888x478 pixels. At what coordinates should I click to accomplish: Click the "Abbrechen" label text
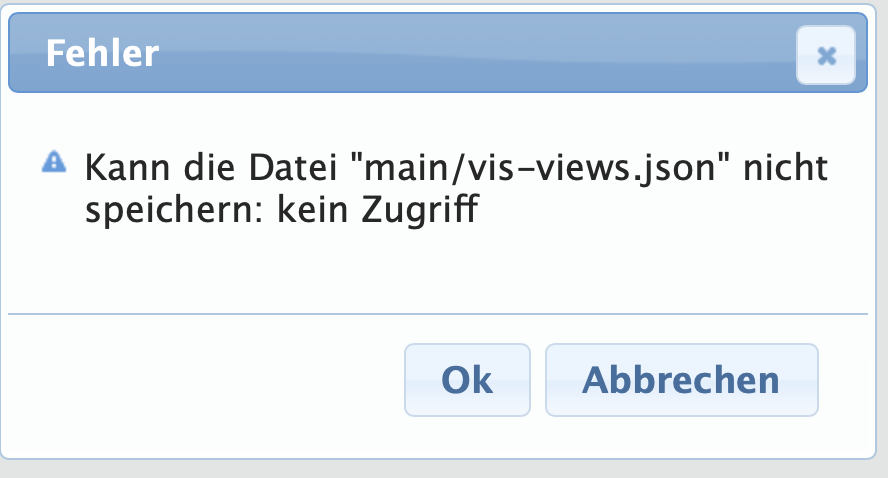(x=681, y=380)
